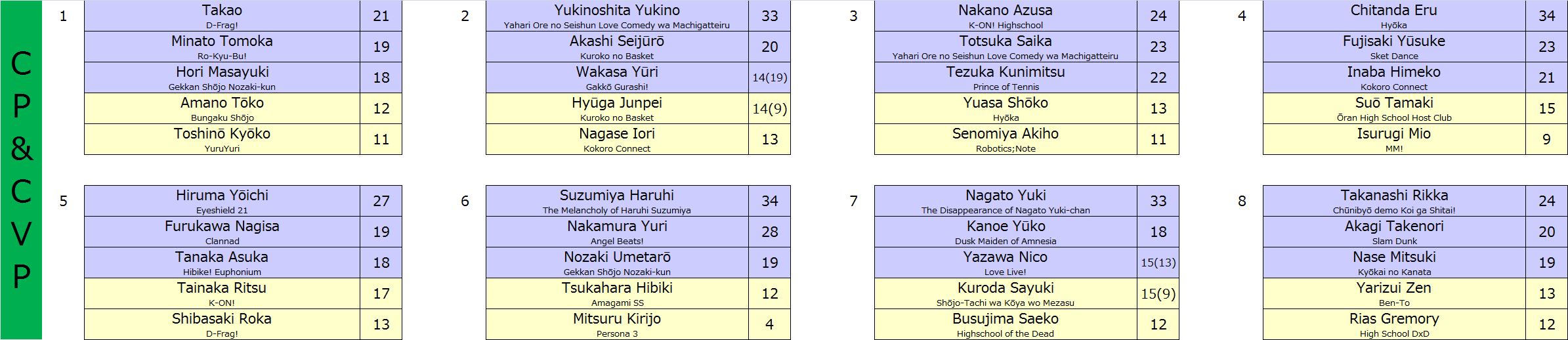Click the Yazawa Nico 15(13) score
This screenshot has width=1568, height=340.
click(x=1158, y=263)
